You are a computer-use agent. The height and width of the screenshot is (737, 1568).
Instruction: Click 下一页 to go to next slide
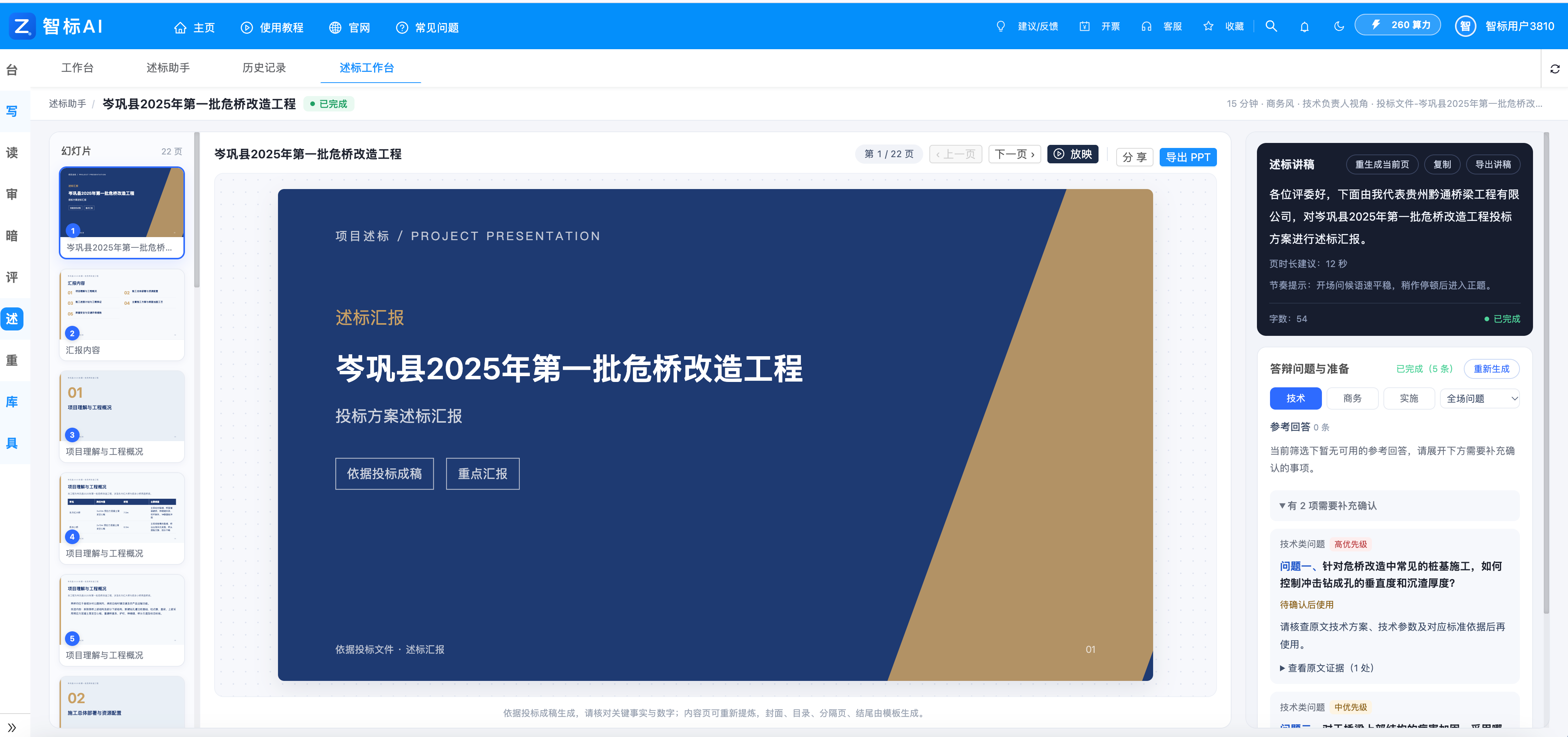point(1014,154)
